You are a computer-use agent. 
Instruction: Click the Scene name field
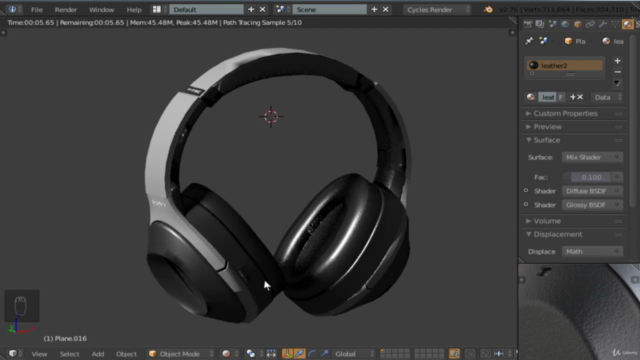coord(330,9)
